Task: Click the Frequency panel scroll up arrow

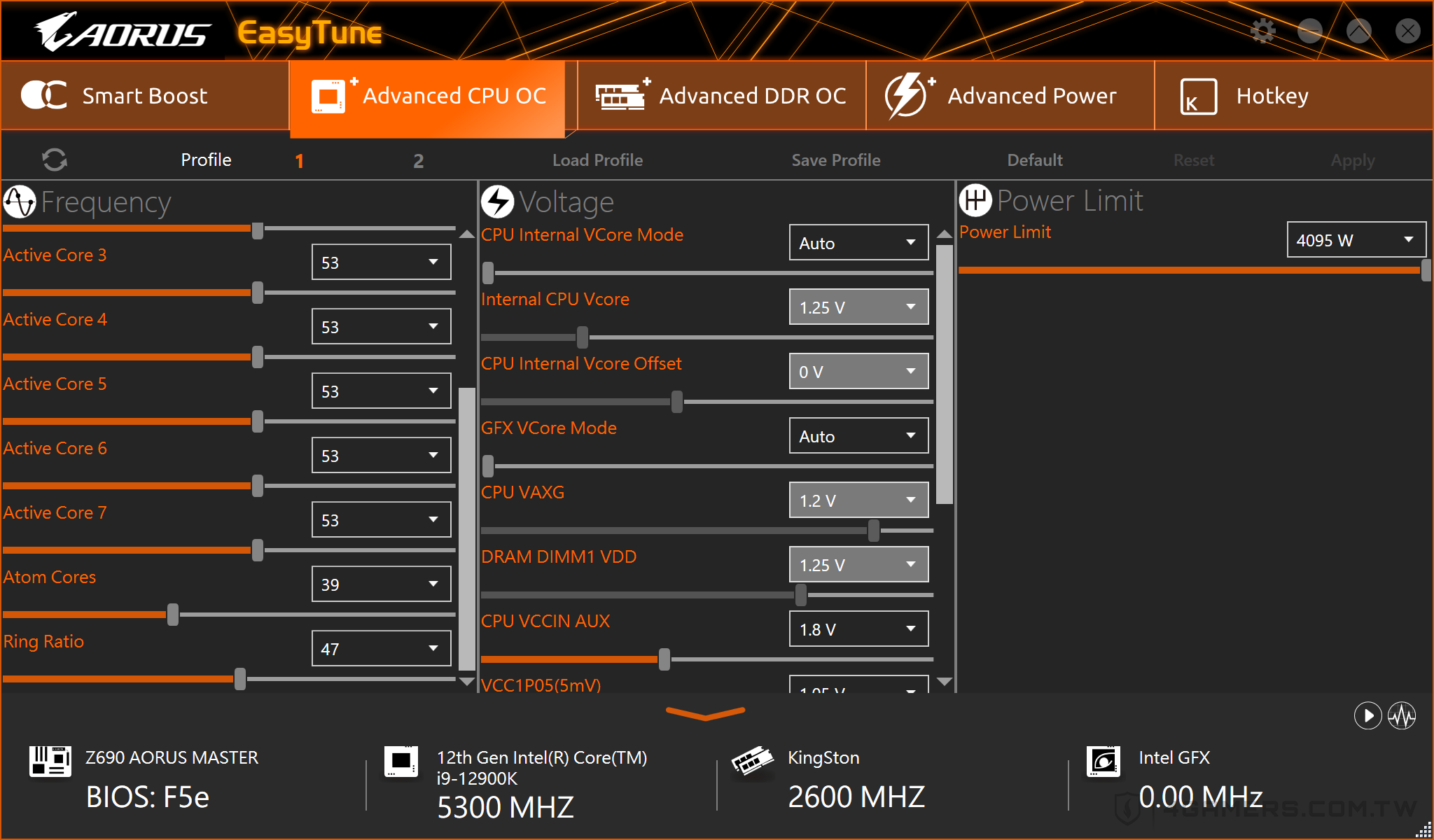Action: click(x=467, y=234)
